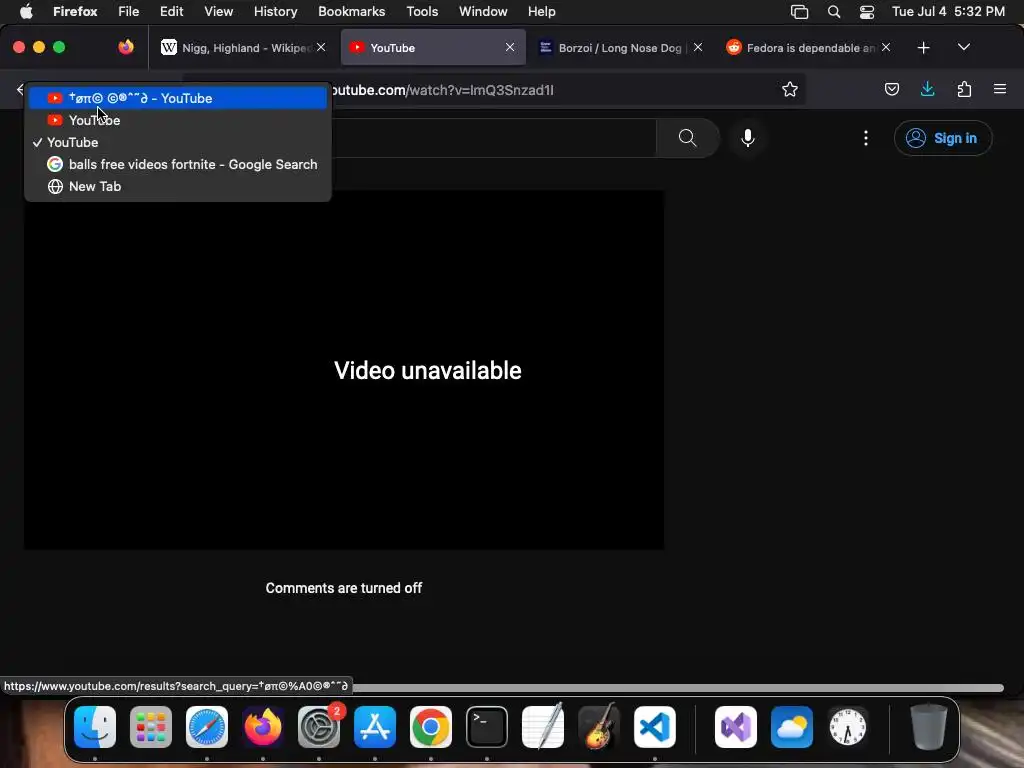This screenshot has height=768, width=1024.
Task: Open a new tab with plus icon
Action: point(923,48)
